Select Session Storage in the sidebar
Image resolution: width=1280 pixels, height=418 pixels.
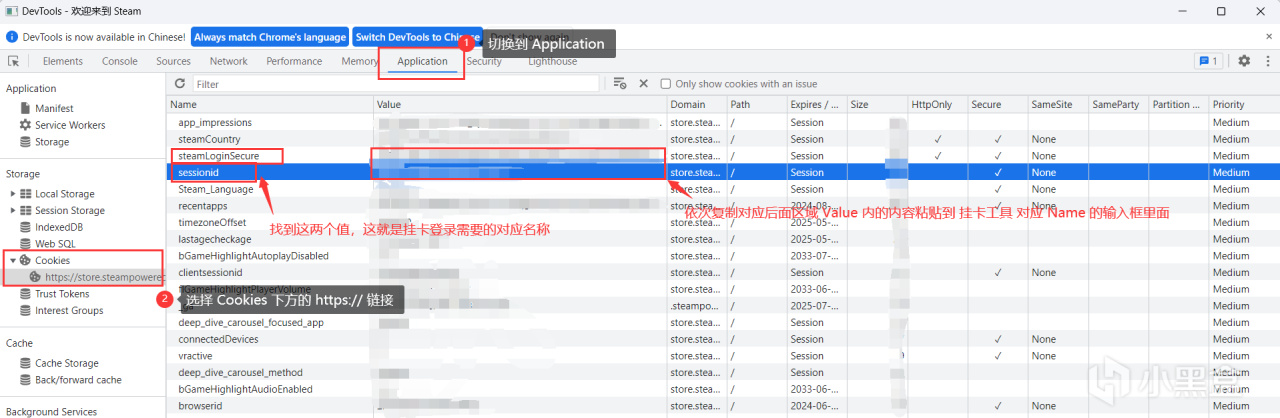coord(62,211)
